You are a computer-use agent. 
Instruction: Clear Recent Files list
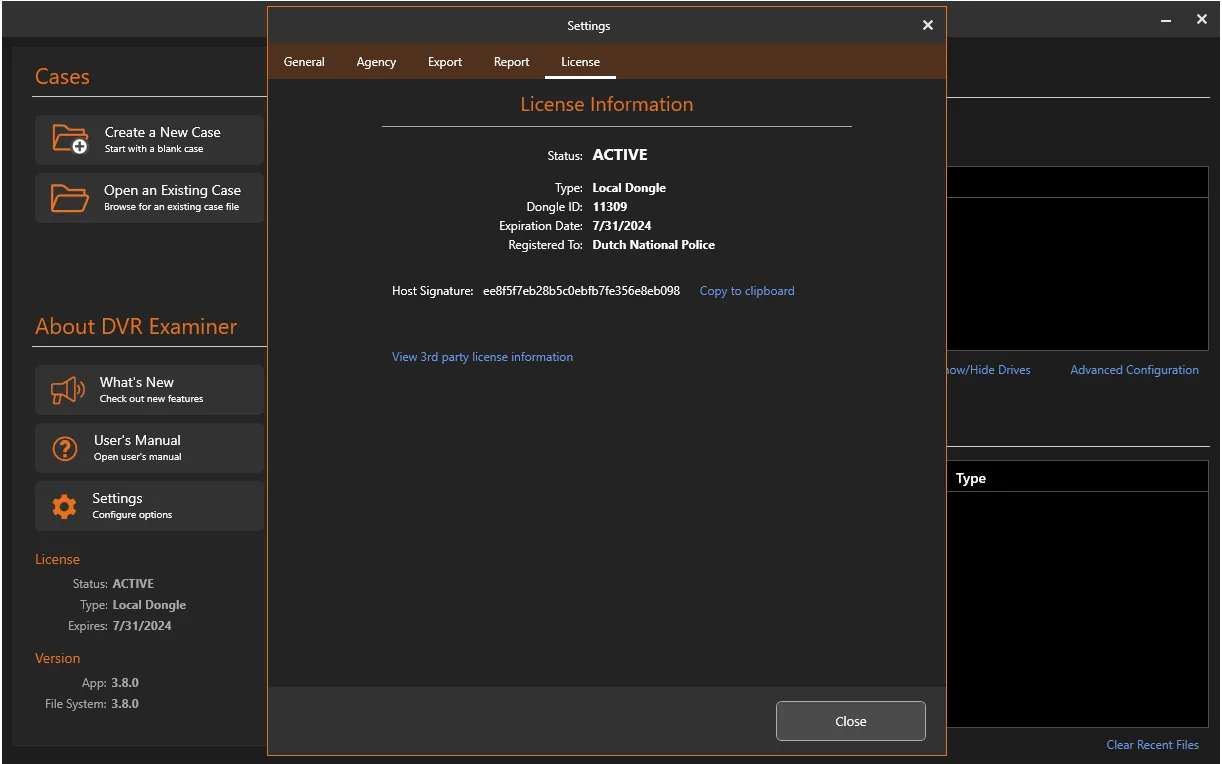point(1152,745)
